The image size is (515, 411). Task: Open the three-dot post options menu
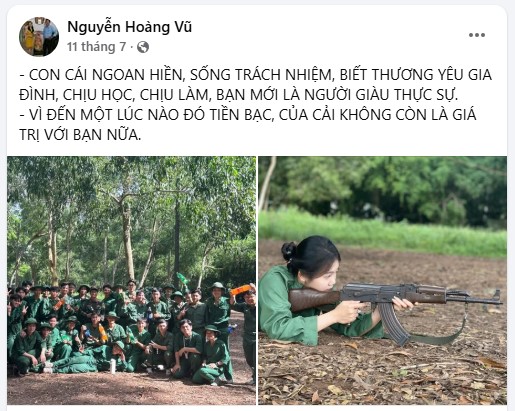coord(477,35)
